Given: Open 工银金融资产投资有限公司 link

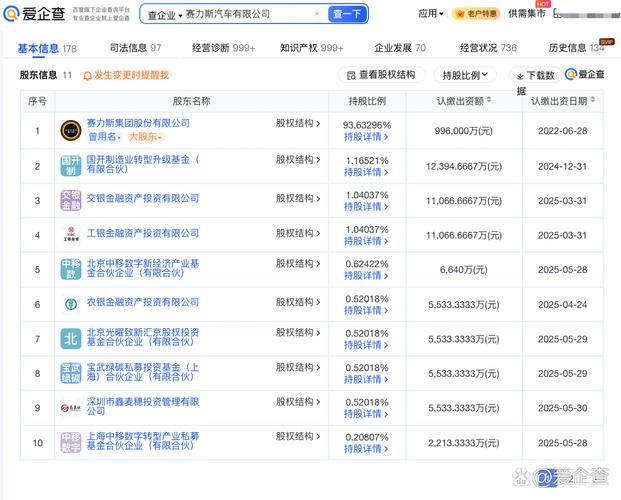Looking at the screenshot, I should (143, 233).
